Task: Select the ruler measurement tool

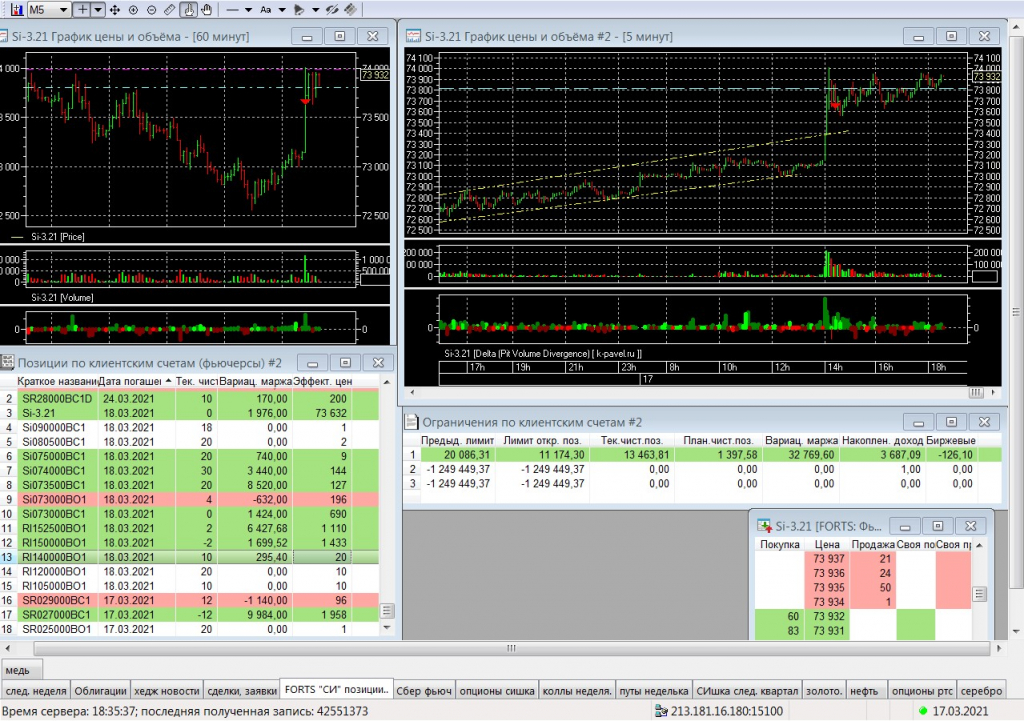Action: click(170, 10)
